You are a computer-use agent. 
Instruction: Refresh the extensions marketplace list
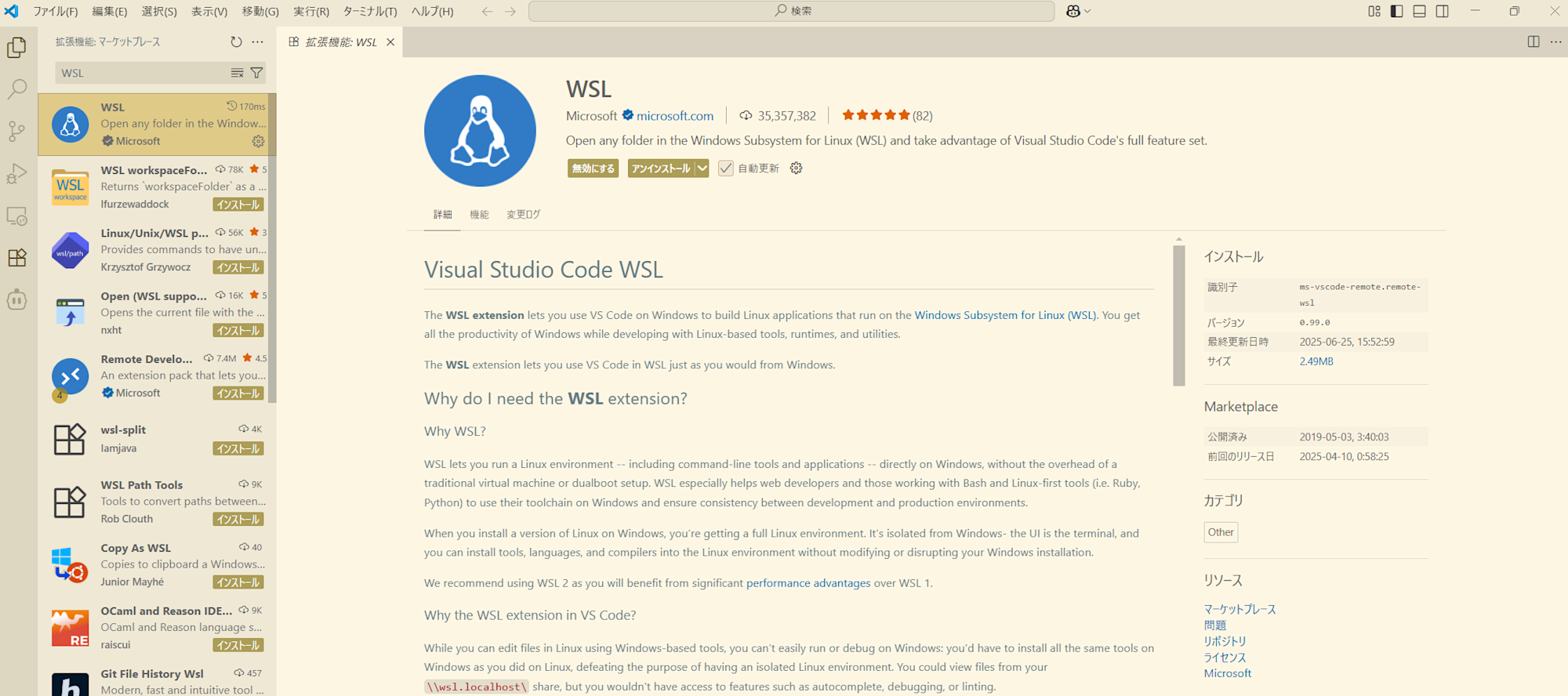236,42
